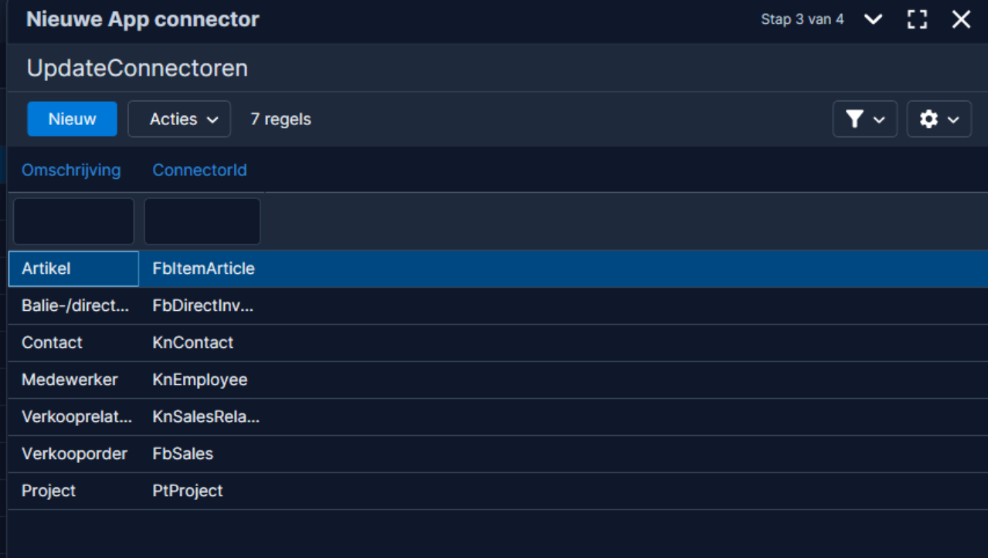Open the gear settings menu
Image resolution: width=988 pixels, height=558 pixels.
point(939,119)
